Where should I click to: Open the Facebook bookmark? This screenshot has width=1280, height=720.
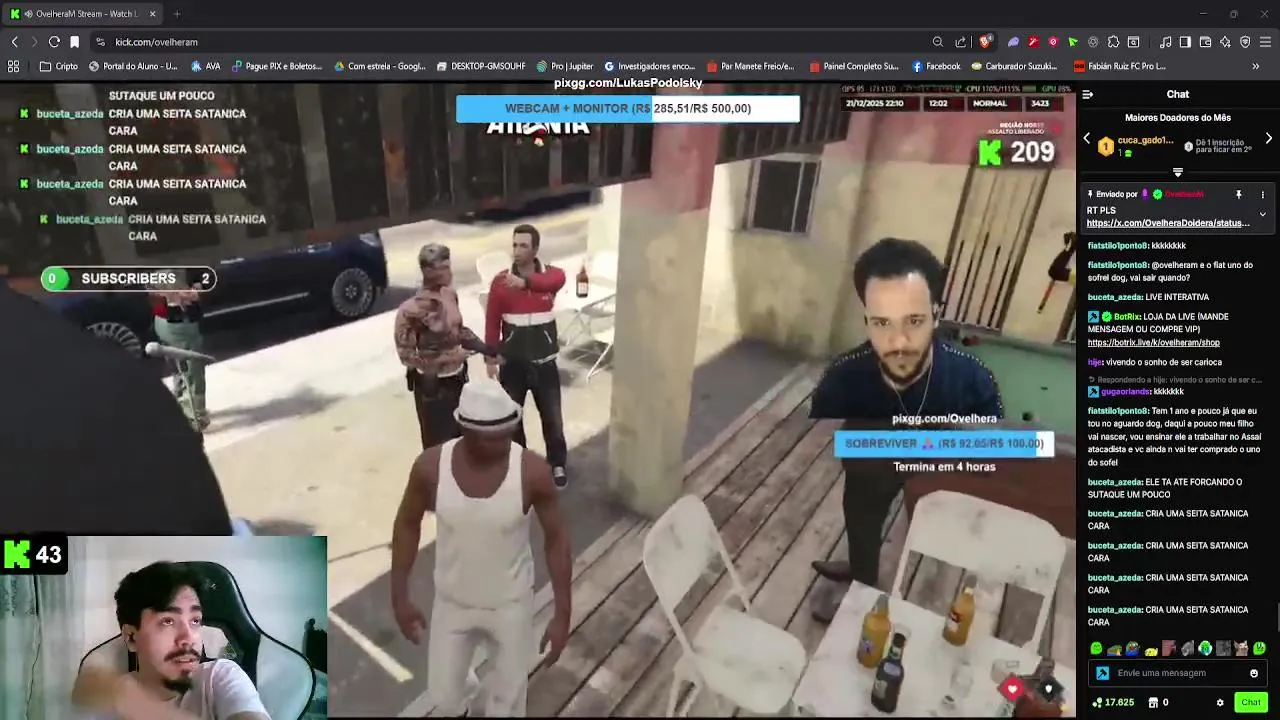[936, 66]
